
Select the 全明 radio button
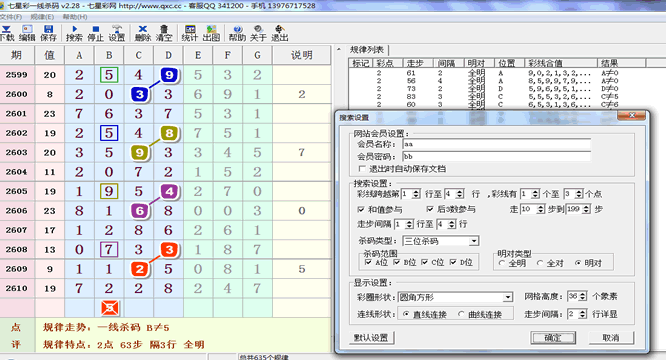[x=502, y=263]
